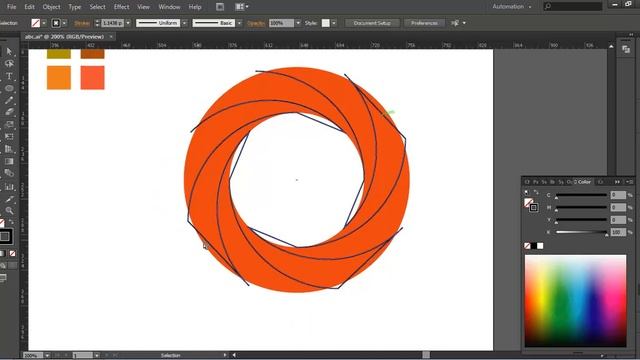Click the search field in title bar
This screenshot has width=640, height=360.
[573, 7]
